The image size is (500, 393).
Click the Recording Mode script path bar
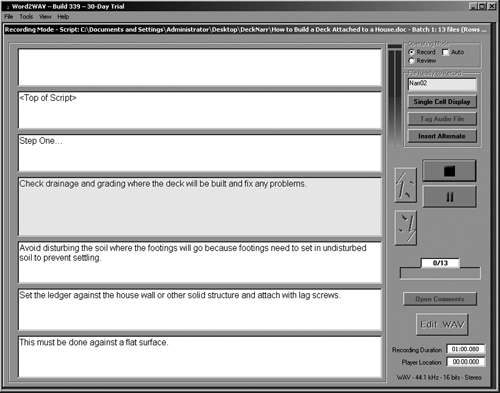[246, 30]
